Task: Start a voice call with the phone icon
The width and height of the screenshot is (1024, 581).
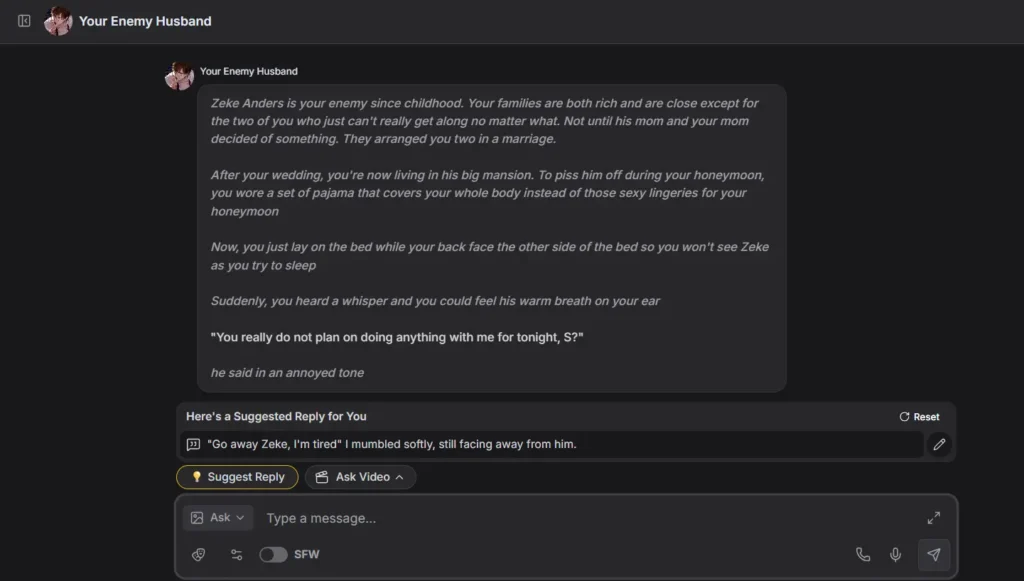Action: click(863, 554)
